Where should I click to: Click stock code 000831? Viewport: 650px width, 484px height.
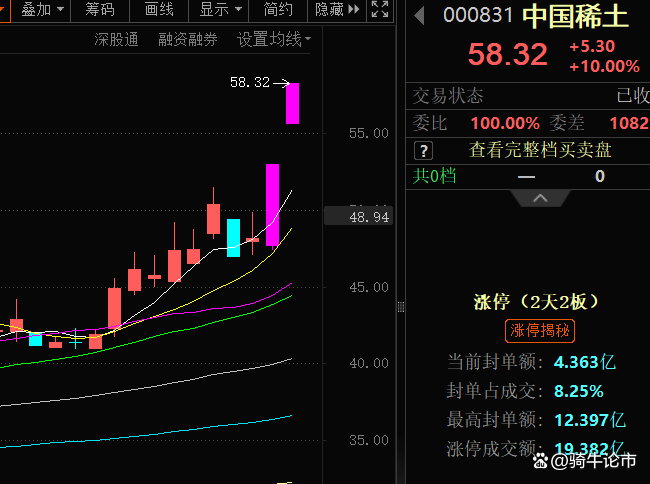[x=478, y=16]
